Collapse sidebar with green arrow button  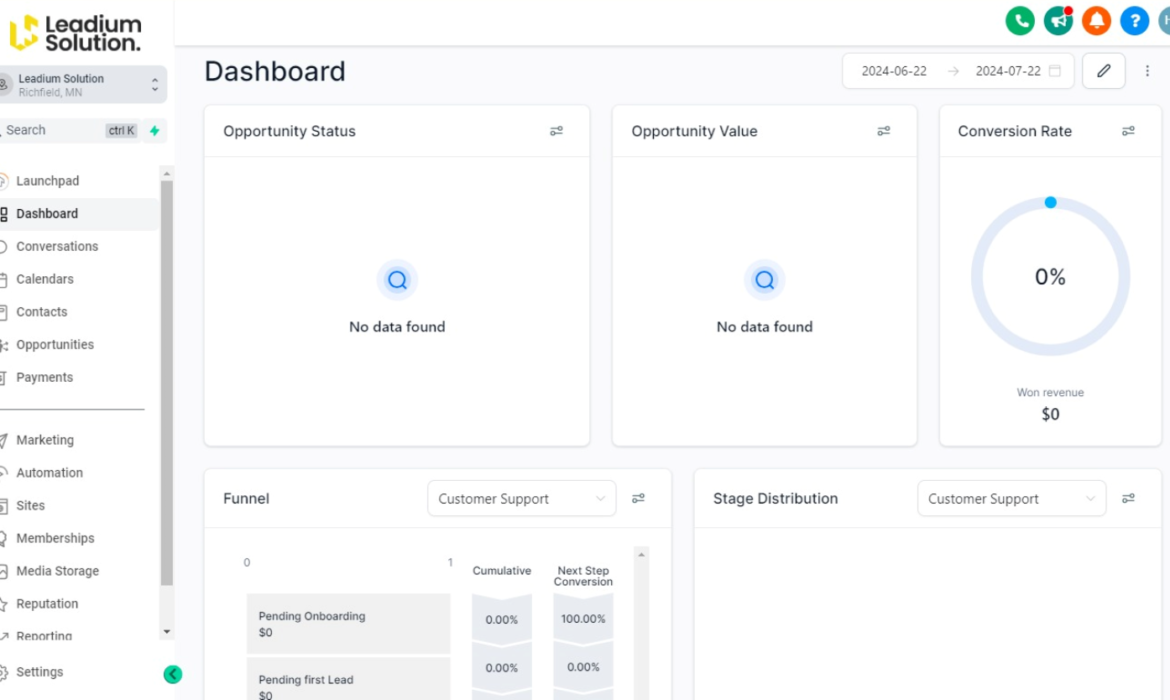(x=172, y=674)
